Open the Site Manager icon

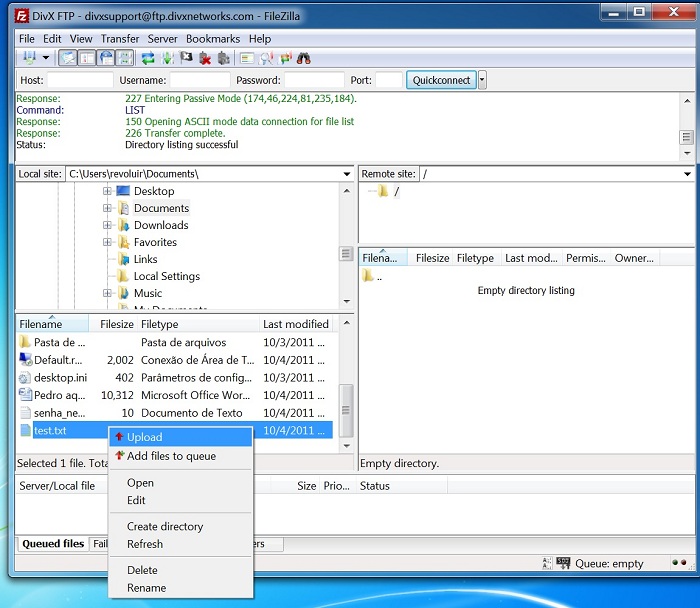(28, 58)
